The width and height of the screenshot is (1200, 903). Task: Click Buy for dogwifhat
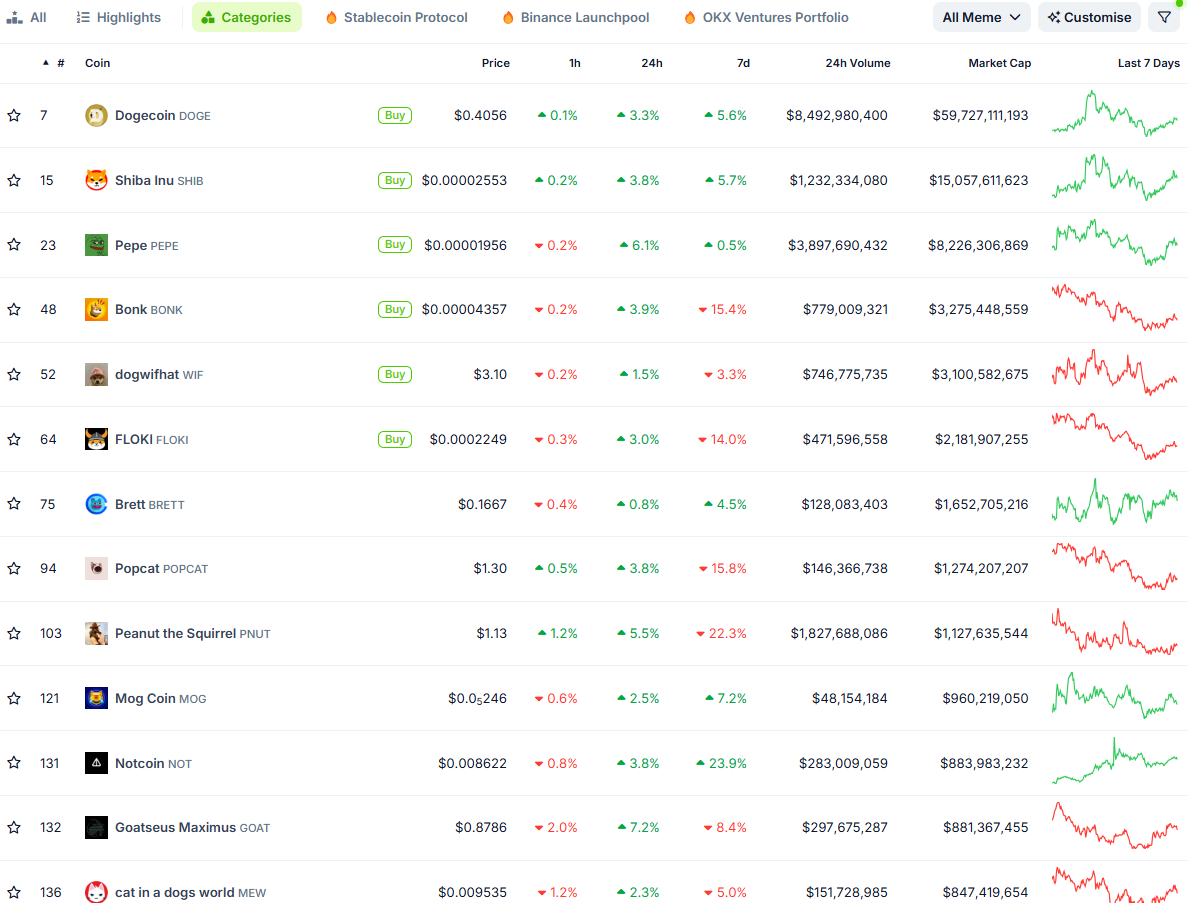pos(395,374)
